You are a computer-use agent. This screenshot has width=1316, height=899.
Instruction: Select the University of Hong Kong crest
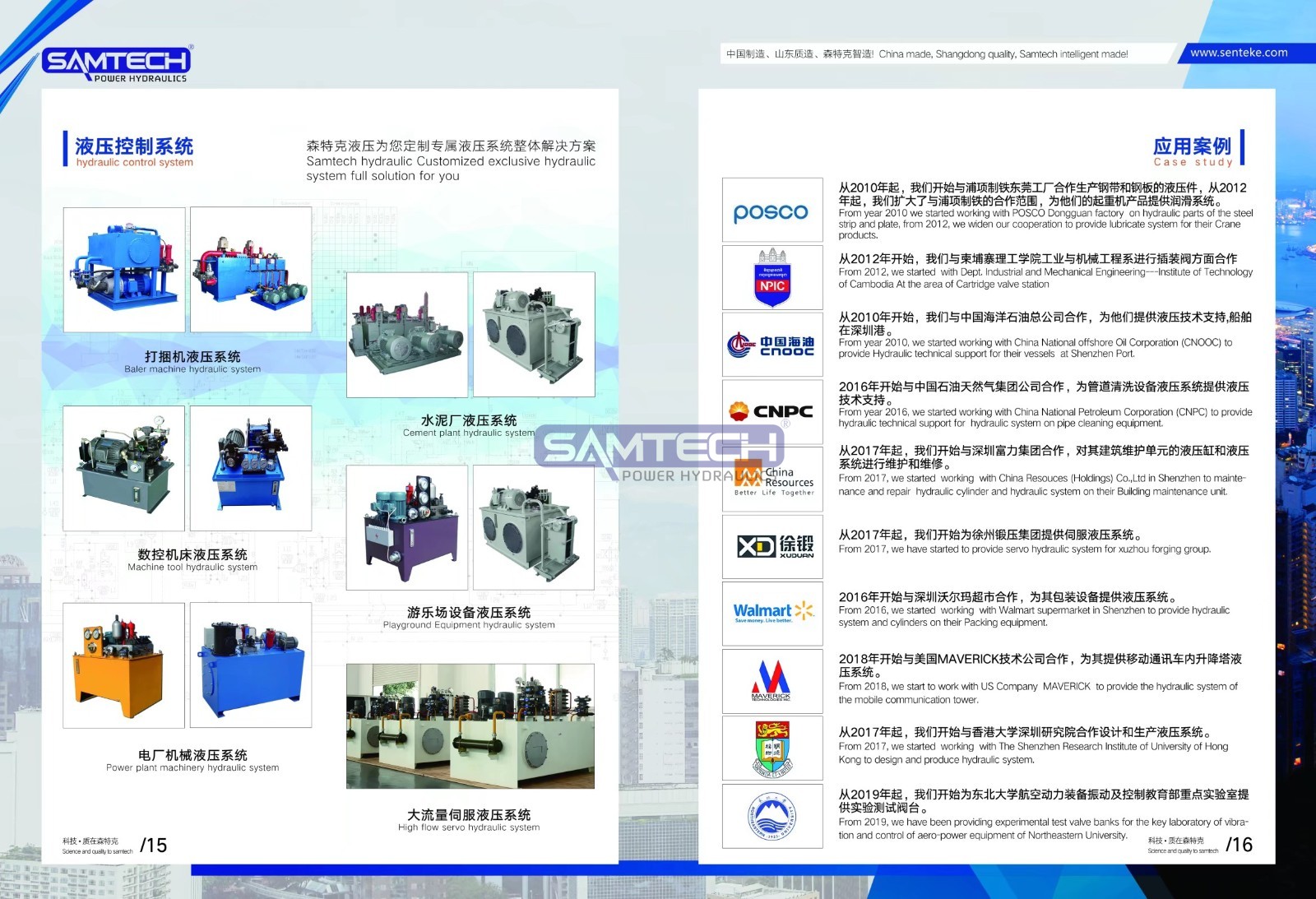(x=772, y=748)
